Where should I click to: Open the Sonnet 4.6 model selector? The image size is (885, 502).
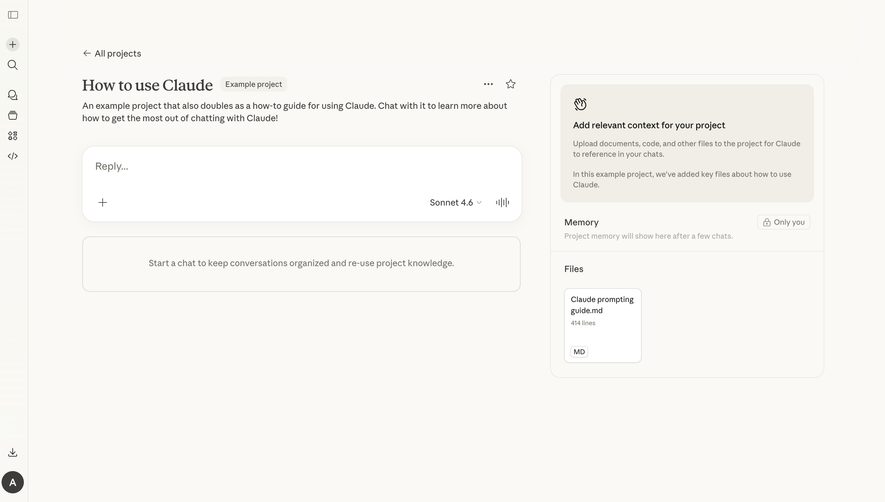[x=455, y=202]
